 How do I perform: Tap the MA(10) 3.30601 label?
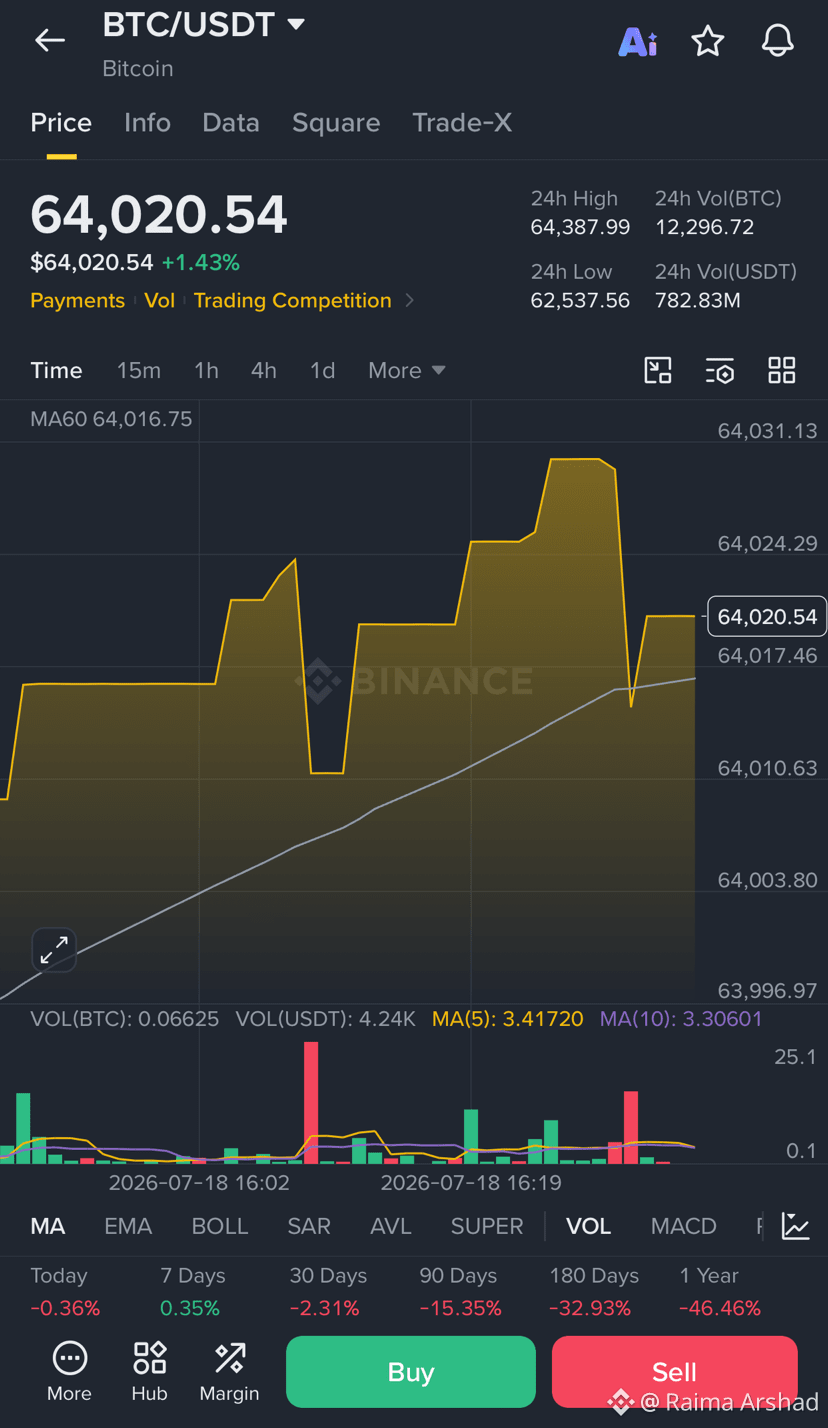pyautogui.click(x=681, y=1019)
